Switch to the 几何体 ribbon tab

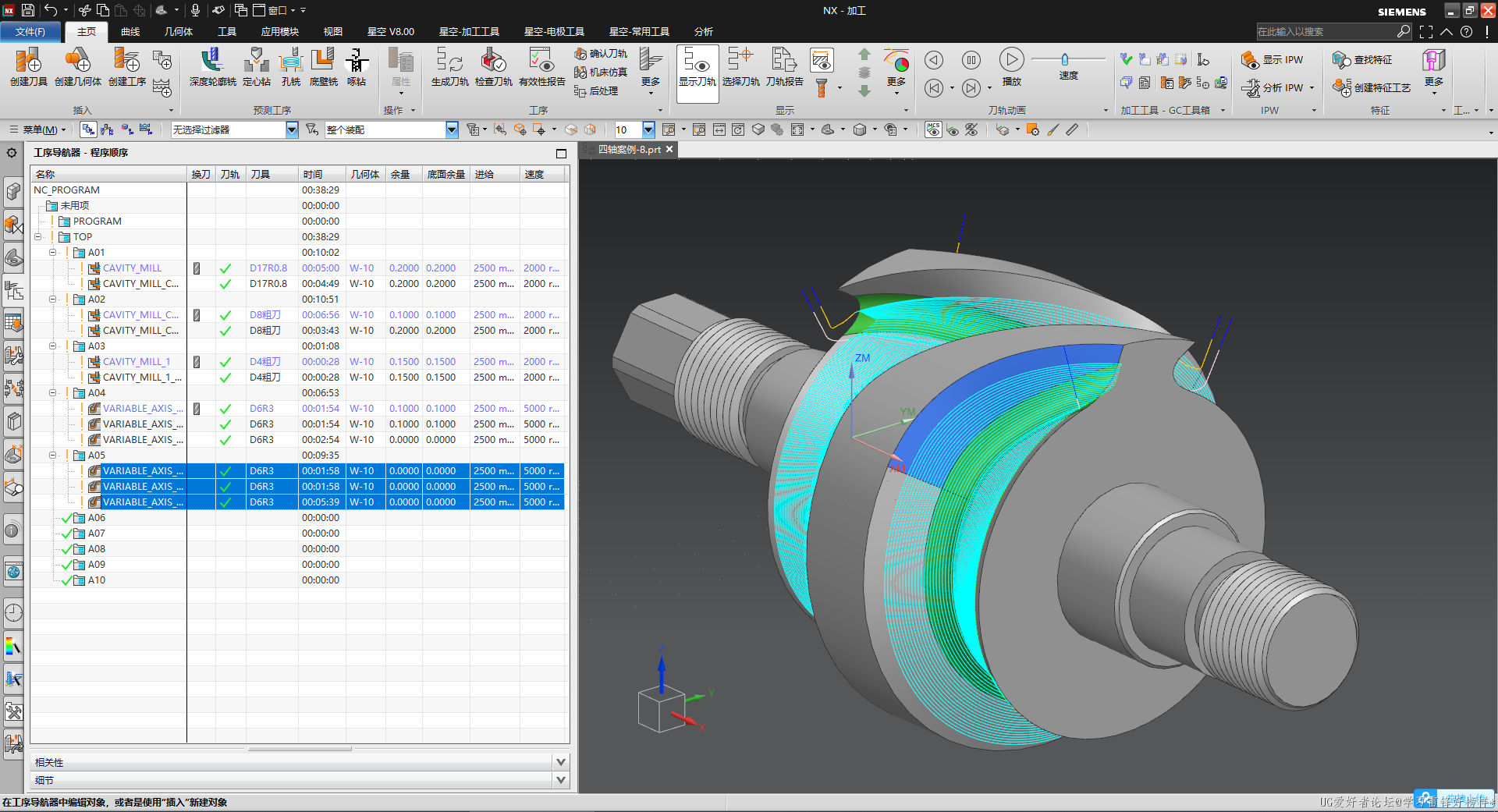179,32
